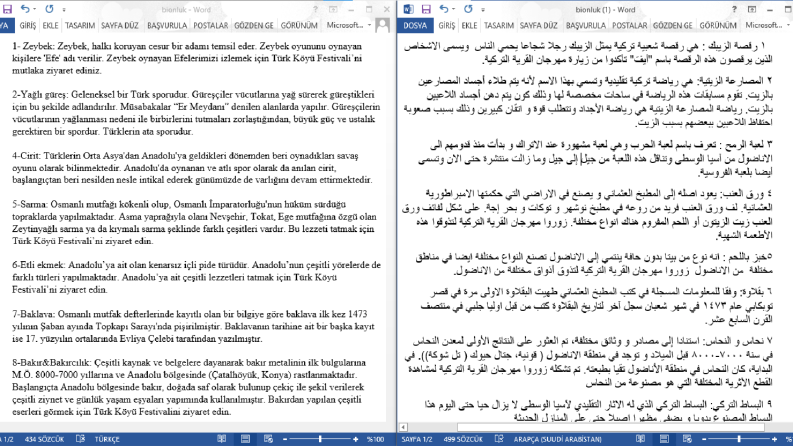Click the user account avatar in left window
793x446 pixels.
[x=383, y=25]
